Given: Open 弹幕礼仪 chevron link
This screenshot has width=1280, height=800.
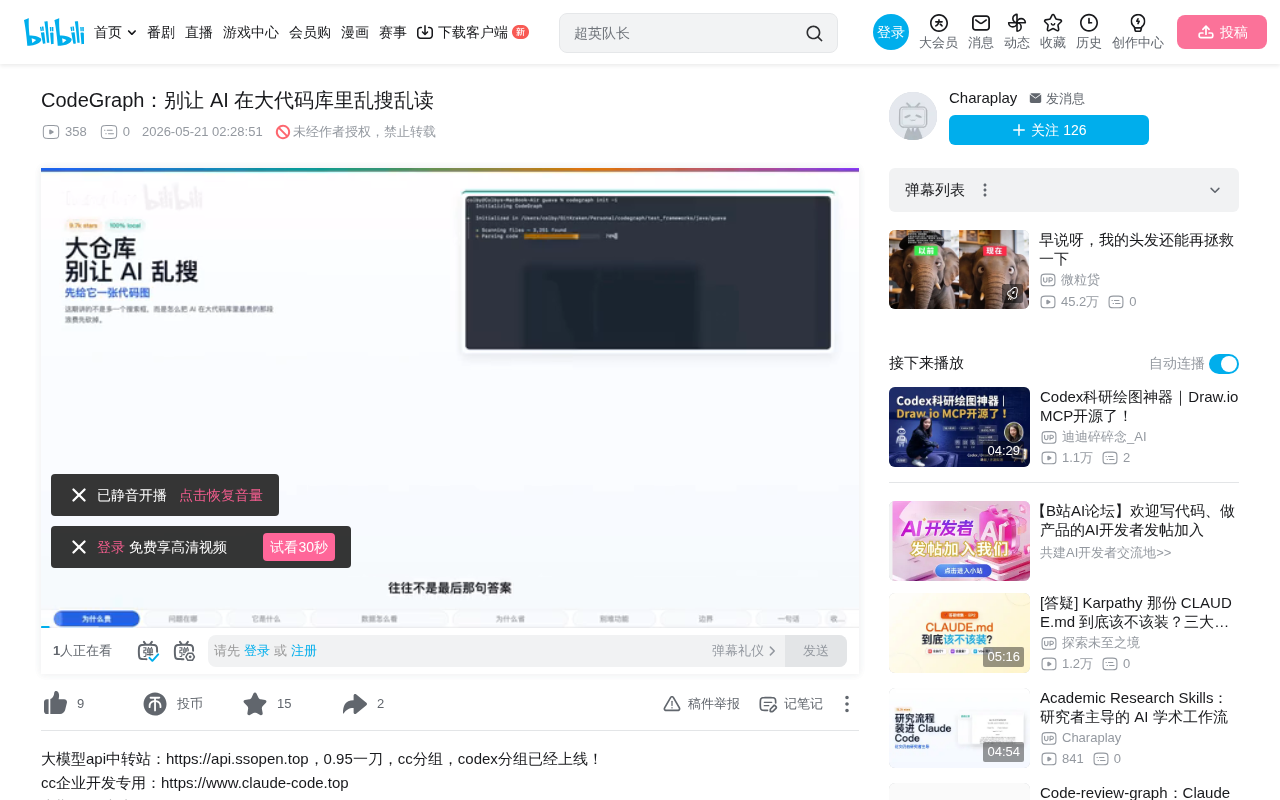Looking at the screenshot, I should pos(744,651).
